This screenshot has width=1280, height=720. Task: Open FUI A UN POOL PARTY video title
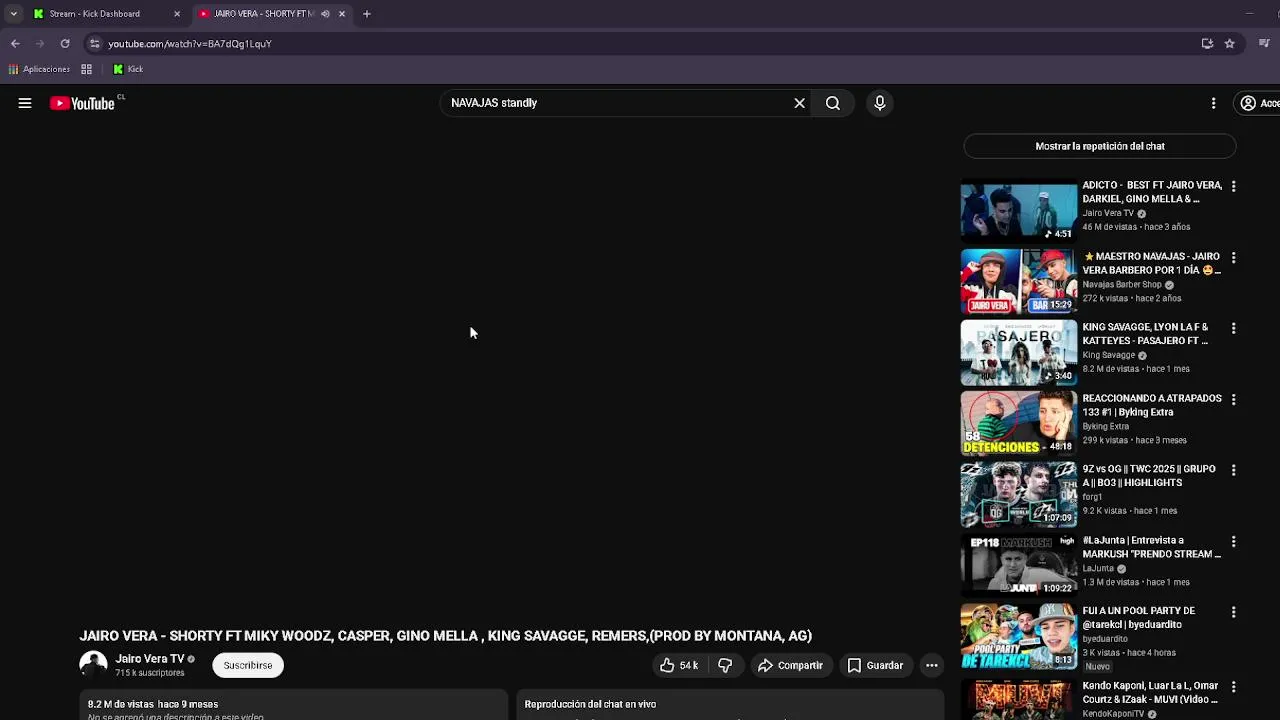(x=1139, y=617)
